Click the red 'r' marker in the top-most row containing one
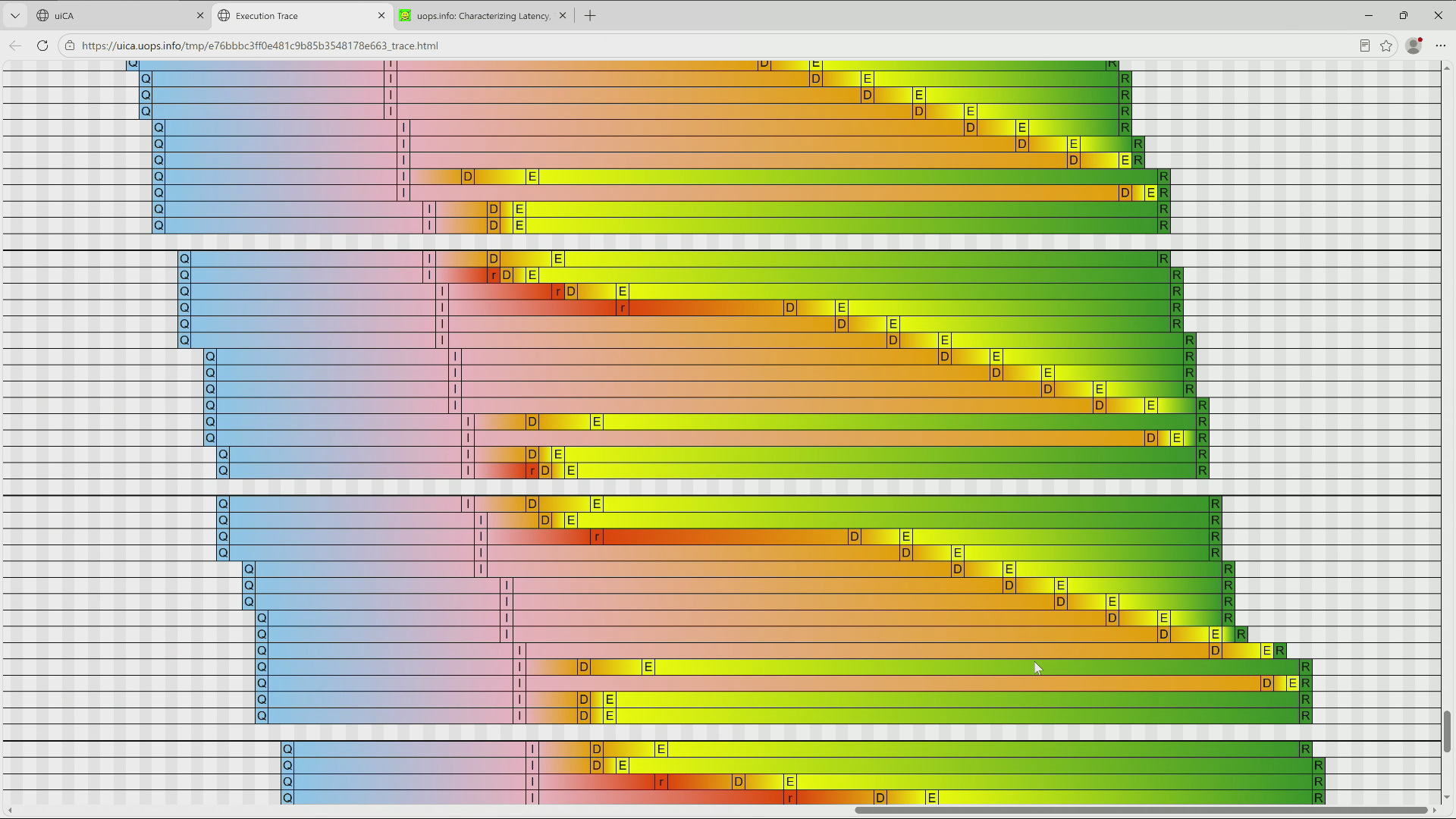Screen dimensions: 1456x819 tap(493, 275)
